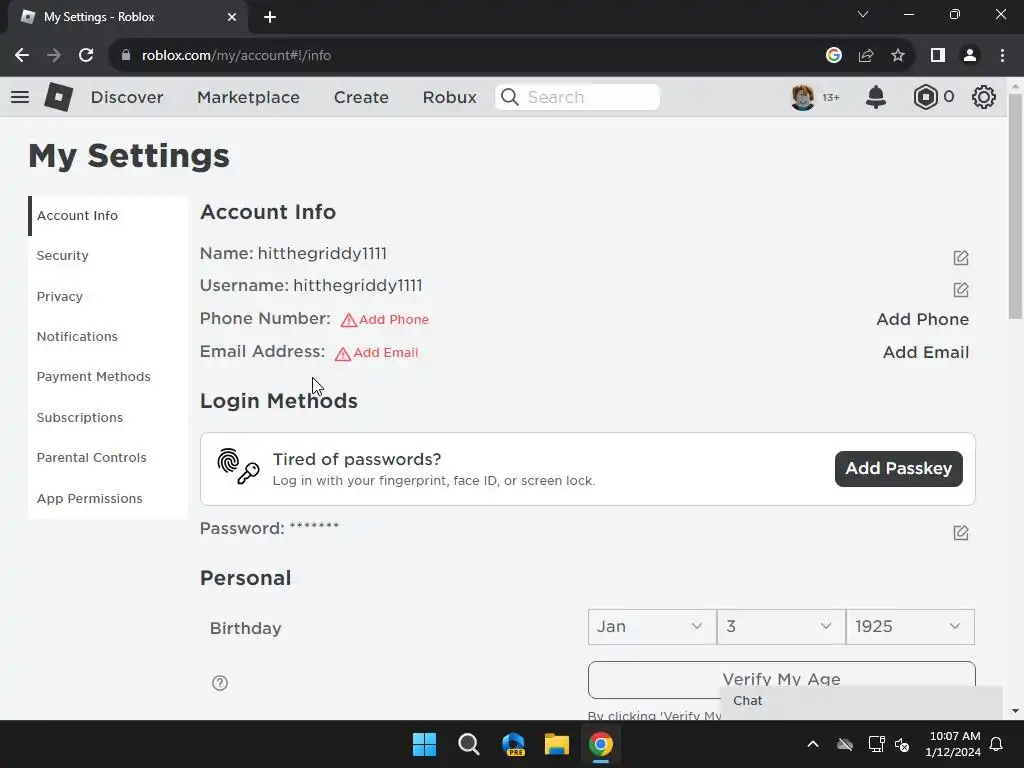Click the OneDrive cloud tray icon
Viewport: 1024px width, 768px height.
(x=845, y=744)
